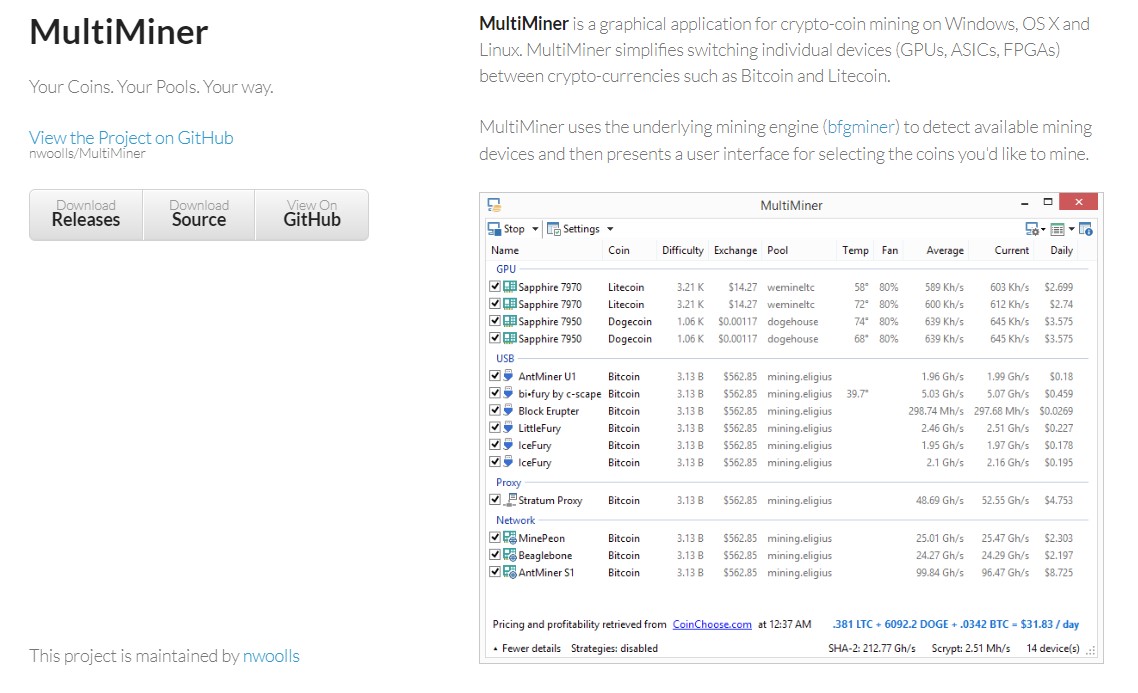Collapse with the Fewer details toggle

coord(527,648)
